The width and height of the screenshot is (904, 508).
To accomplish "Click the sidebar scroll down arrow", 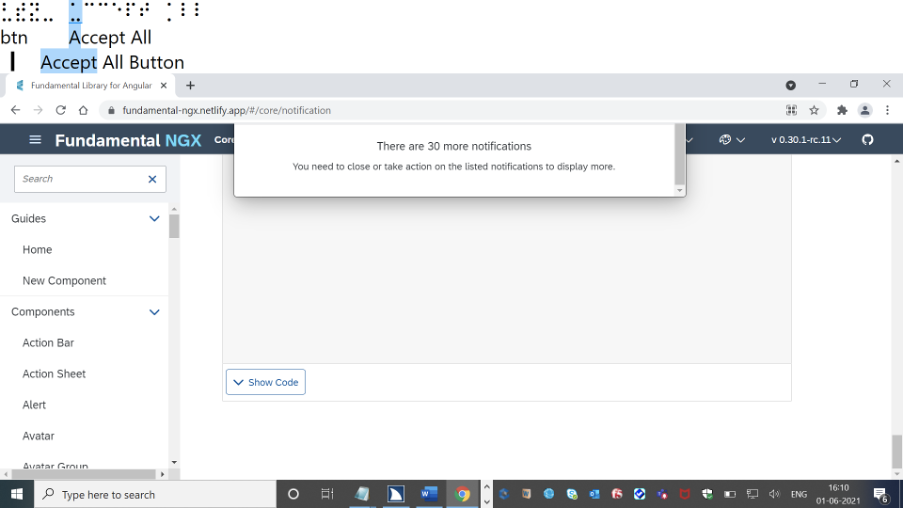I will coord(174,462).
